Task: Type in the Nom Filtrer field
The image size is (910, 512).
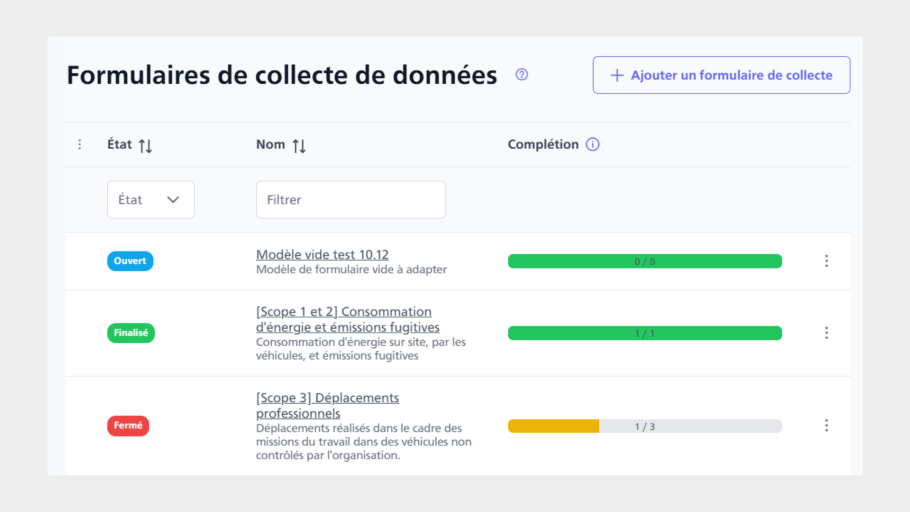Action: pyautogui.click(x=350, y=200)
